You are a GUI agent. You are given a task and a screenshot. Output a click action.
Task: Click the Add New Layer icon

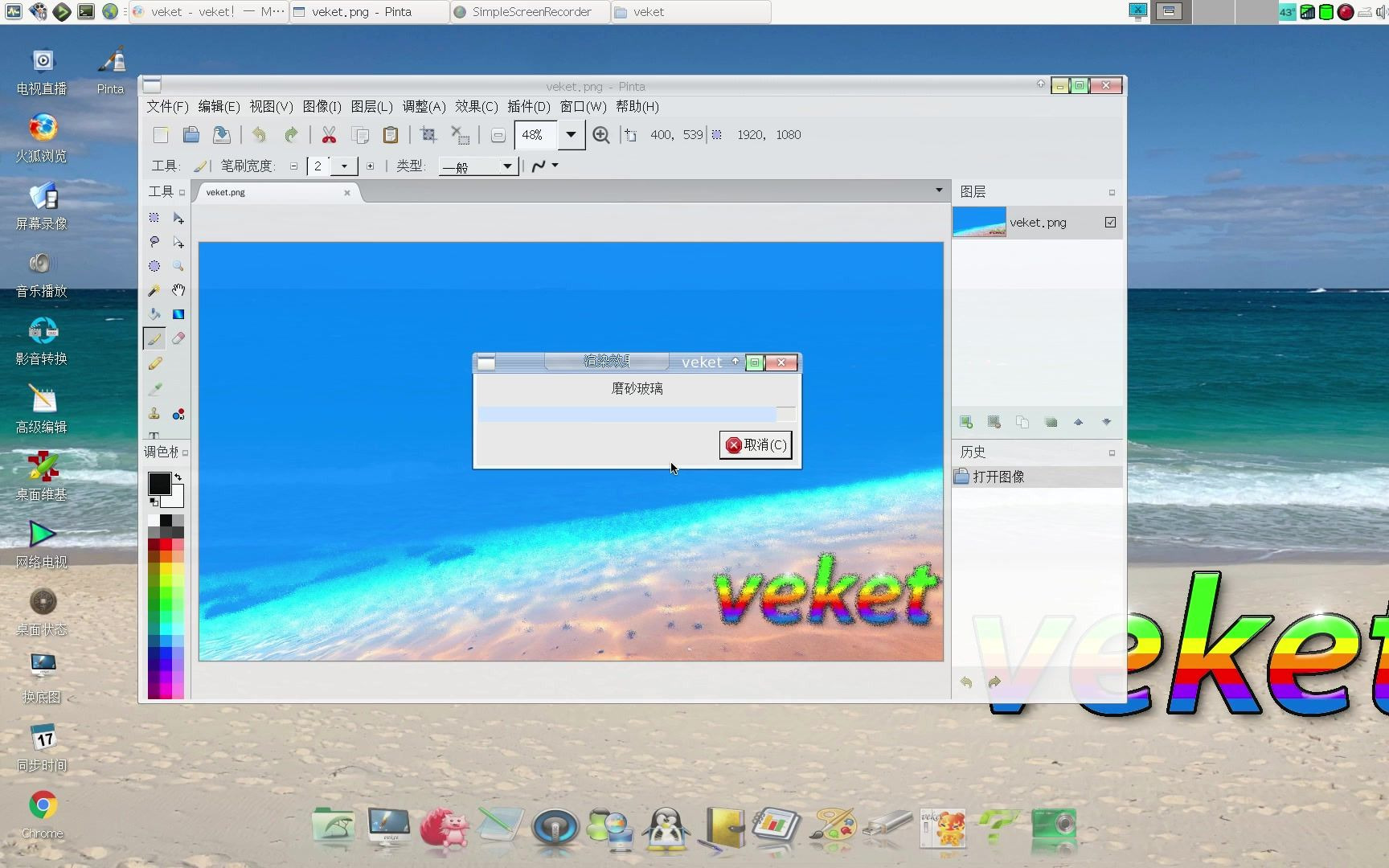(966, 422)
